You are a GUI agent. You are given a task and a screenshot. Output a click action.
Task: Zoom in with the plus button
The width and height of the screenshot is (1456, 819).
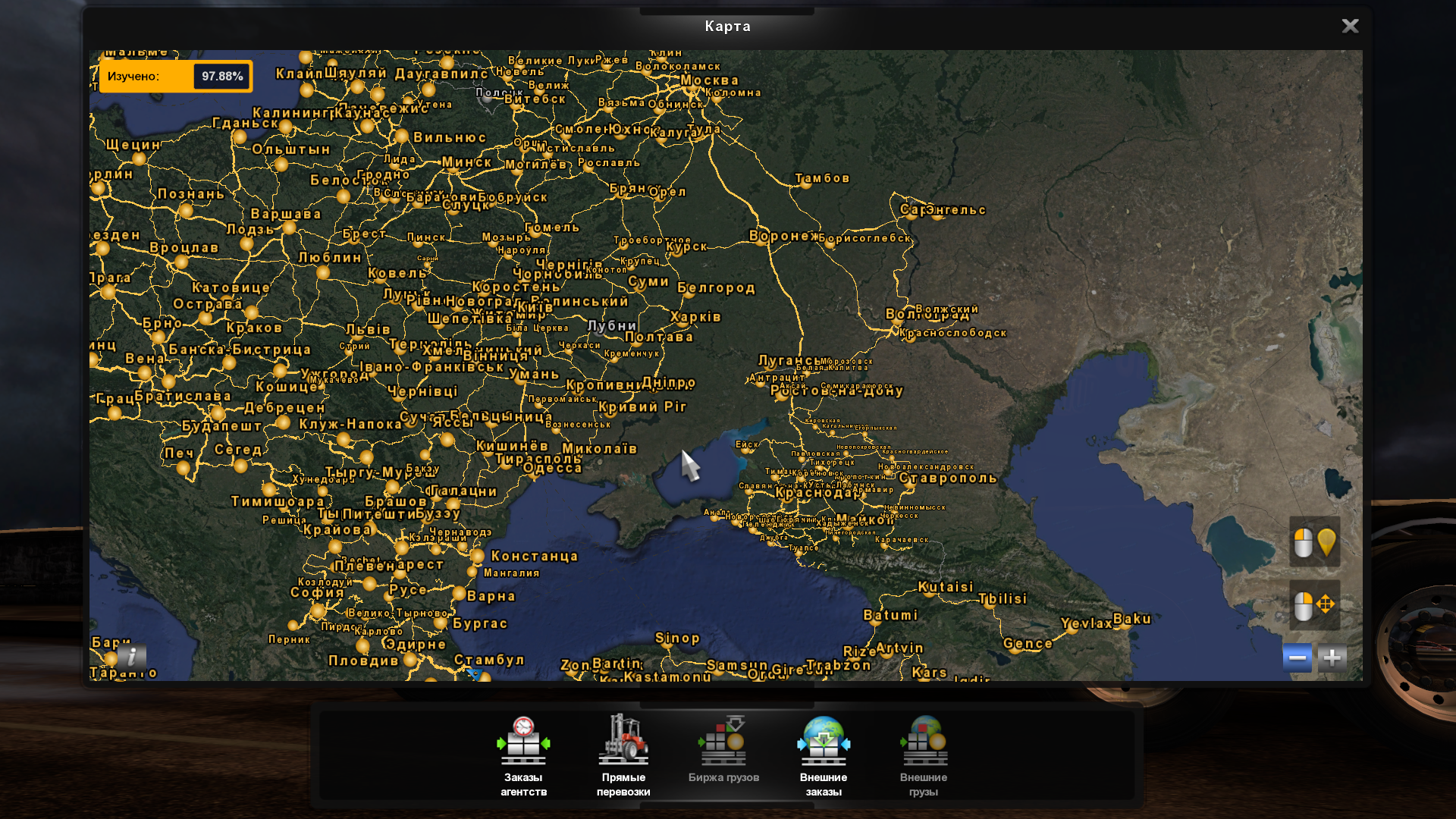(x=1332, y=657)
